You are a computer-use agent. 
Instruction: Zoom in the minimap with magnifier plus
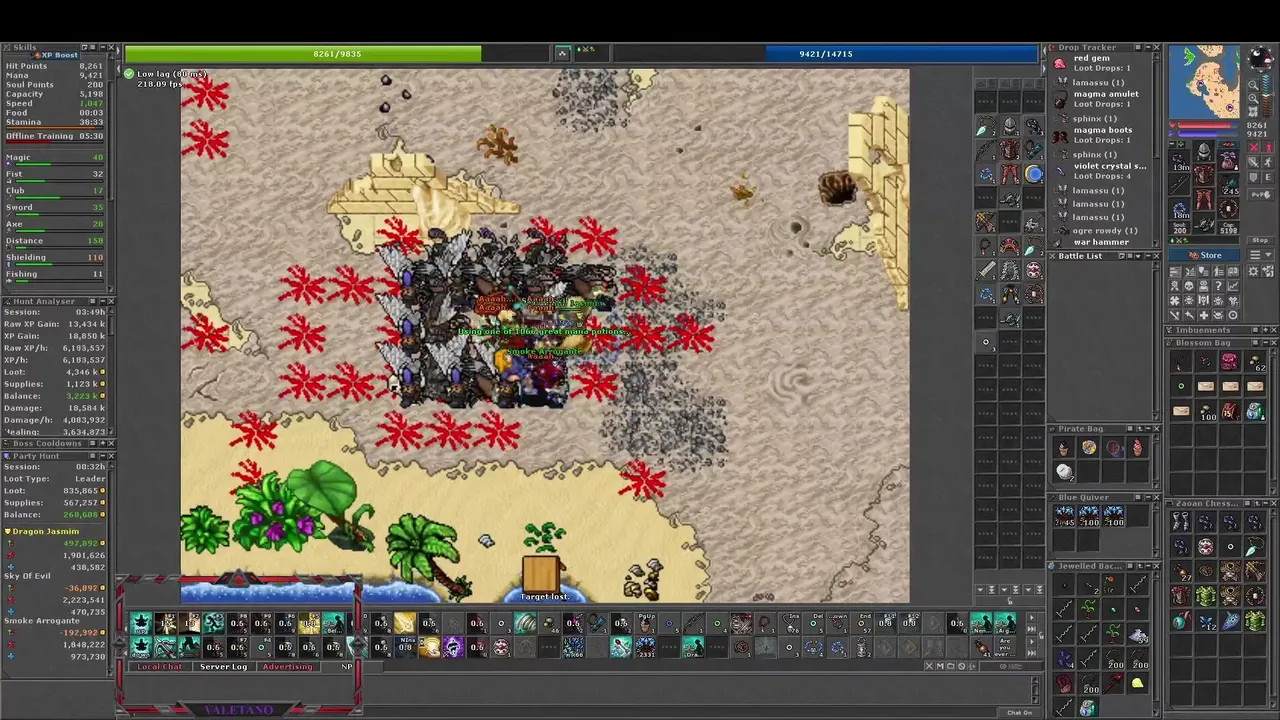point(1253,99)
